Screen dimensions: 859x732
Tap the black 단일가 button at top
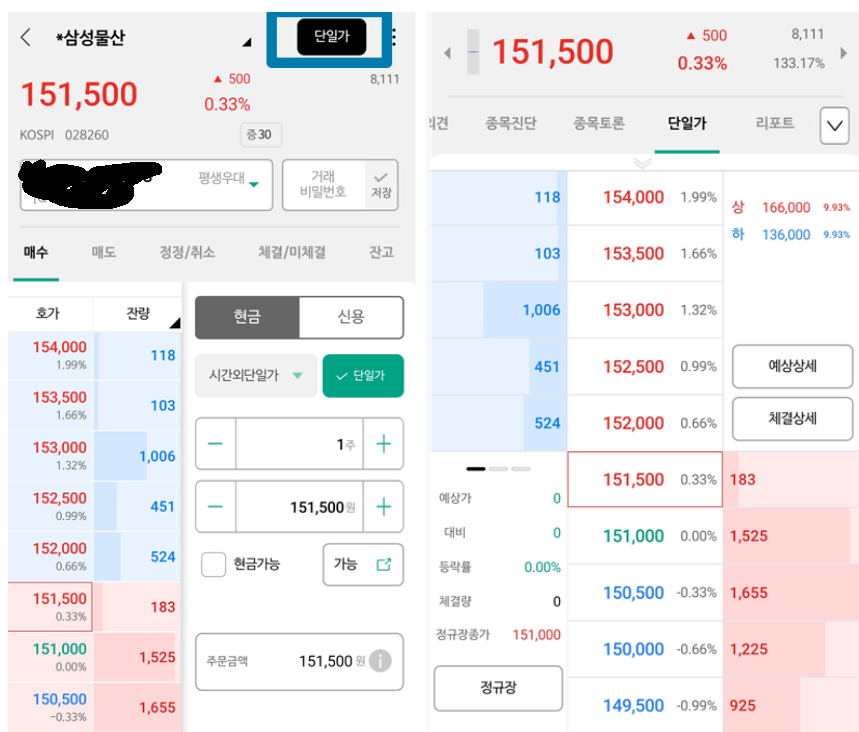pyautogui.click(x=331, y=37)
